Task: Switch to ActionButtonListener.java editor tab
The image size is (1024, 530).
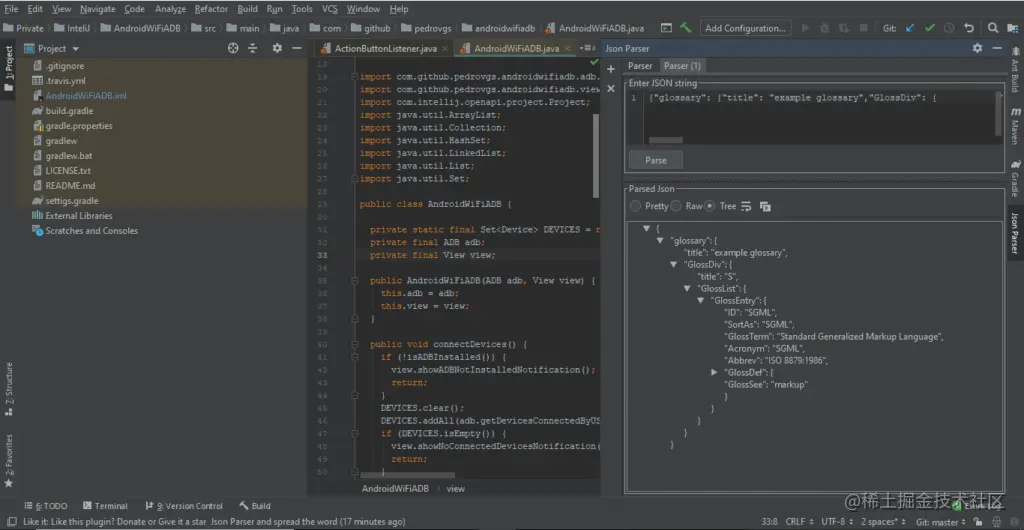Action: [385, 48]
